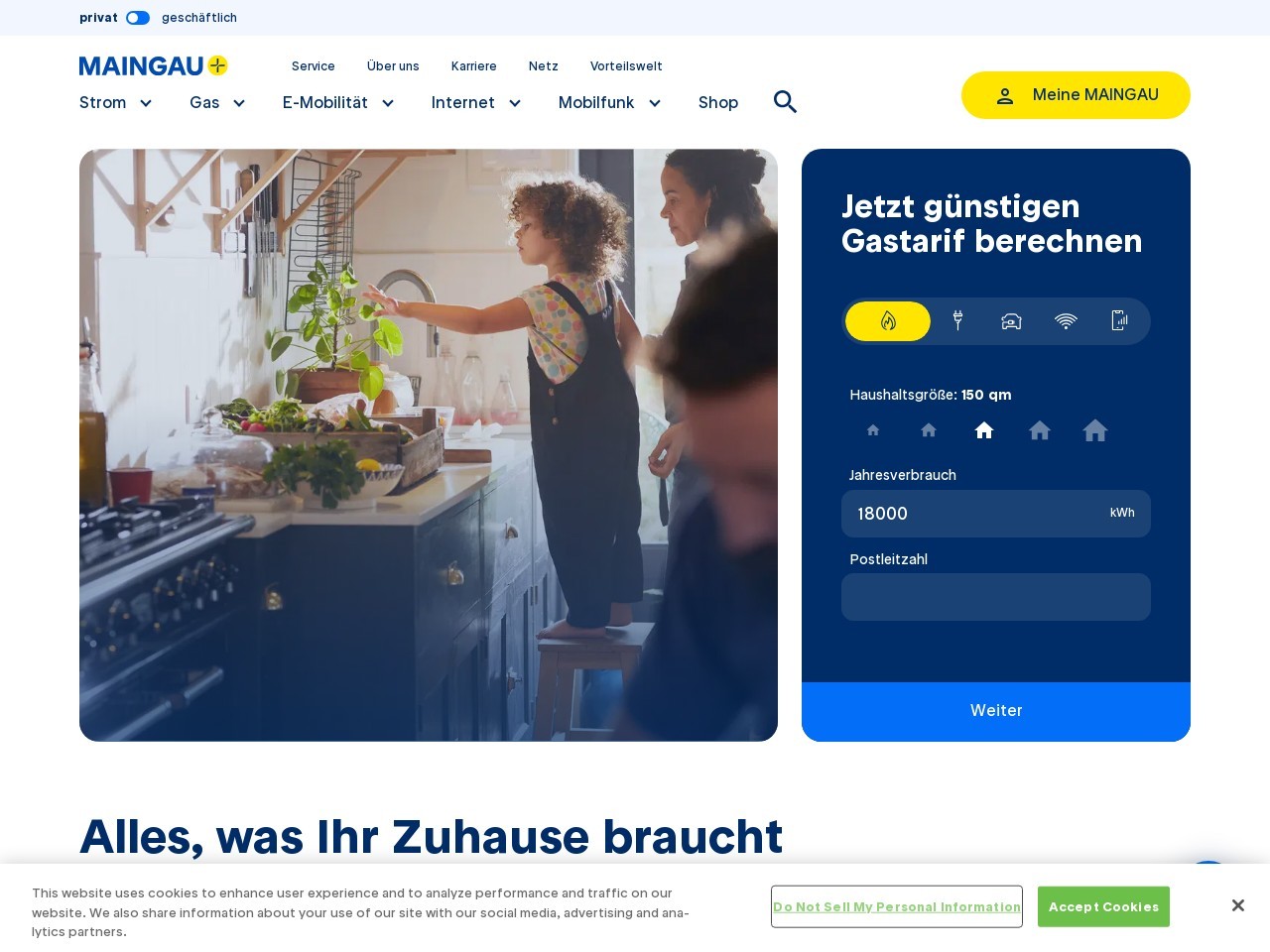Select the gas flame tariff icon

(x=888, y=321)
